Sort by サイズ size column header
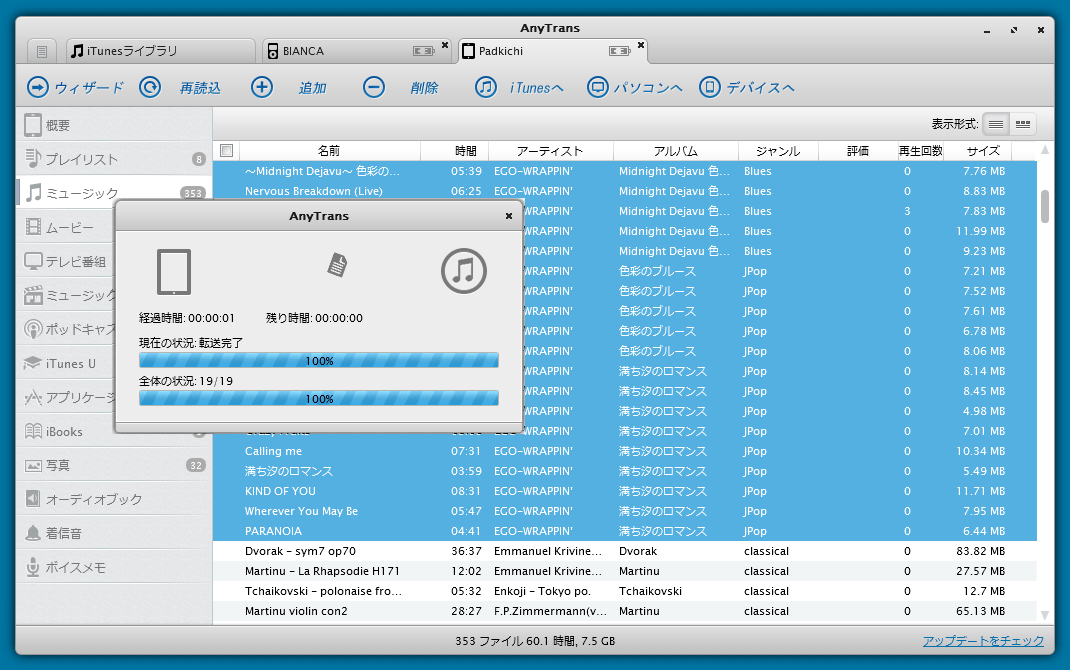The image size is (1070, 670). pyautogui.click(x=977, y=151)
